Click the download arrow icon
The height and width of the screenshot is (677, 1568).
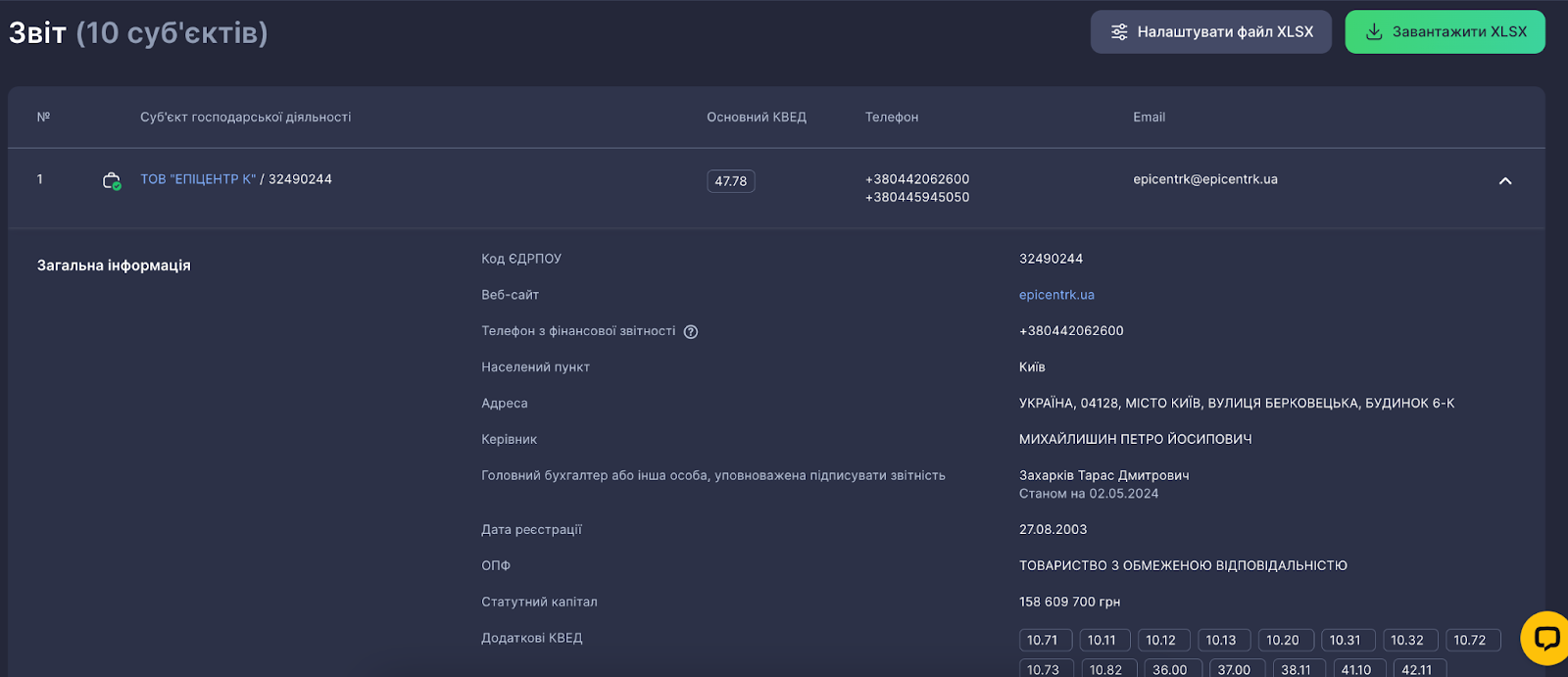tap(1374, 32)
